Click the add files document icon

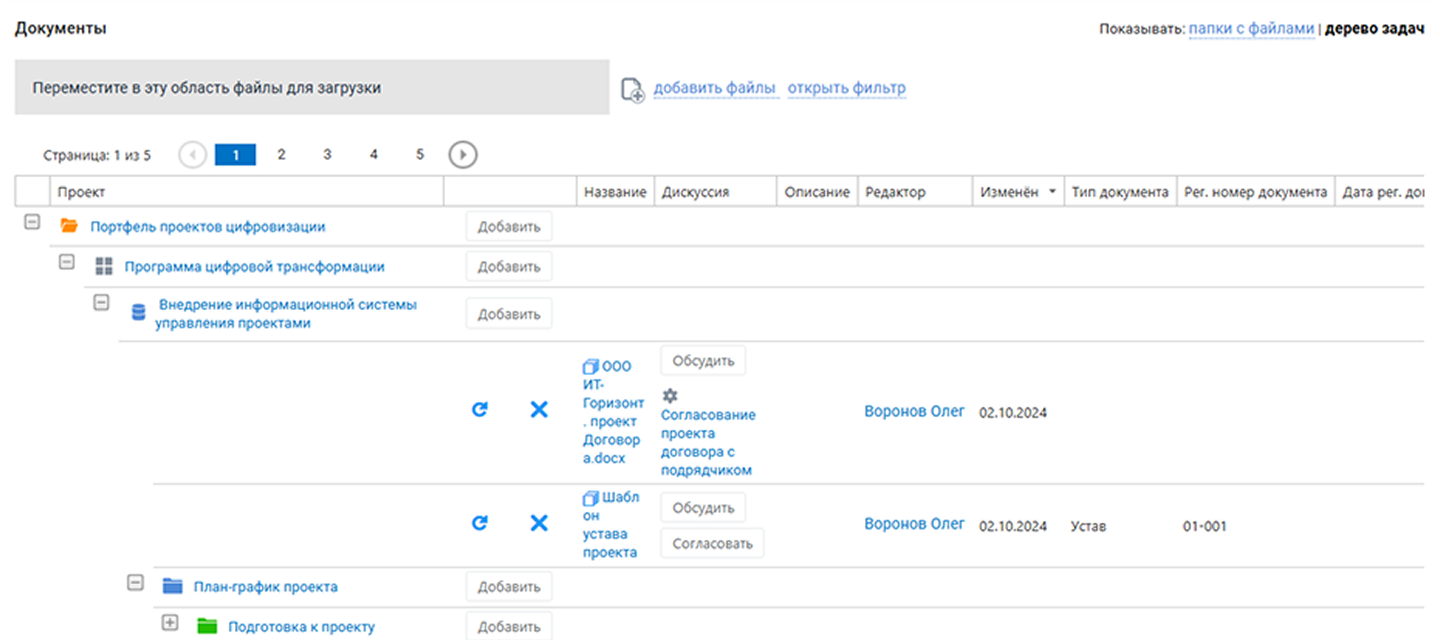tap(632, 89)
